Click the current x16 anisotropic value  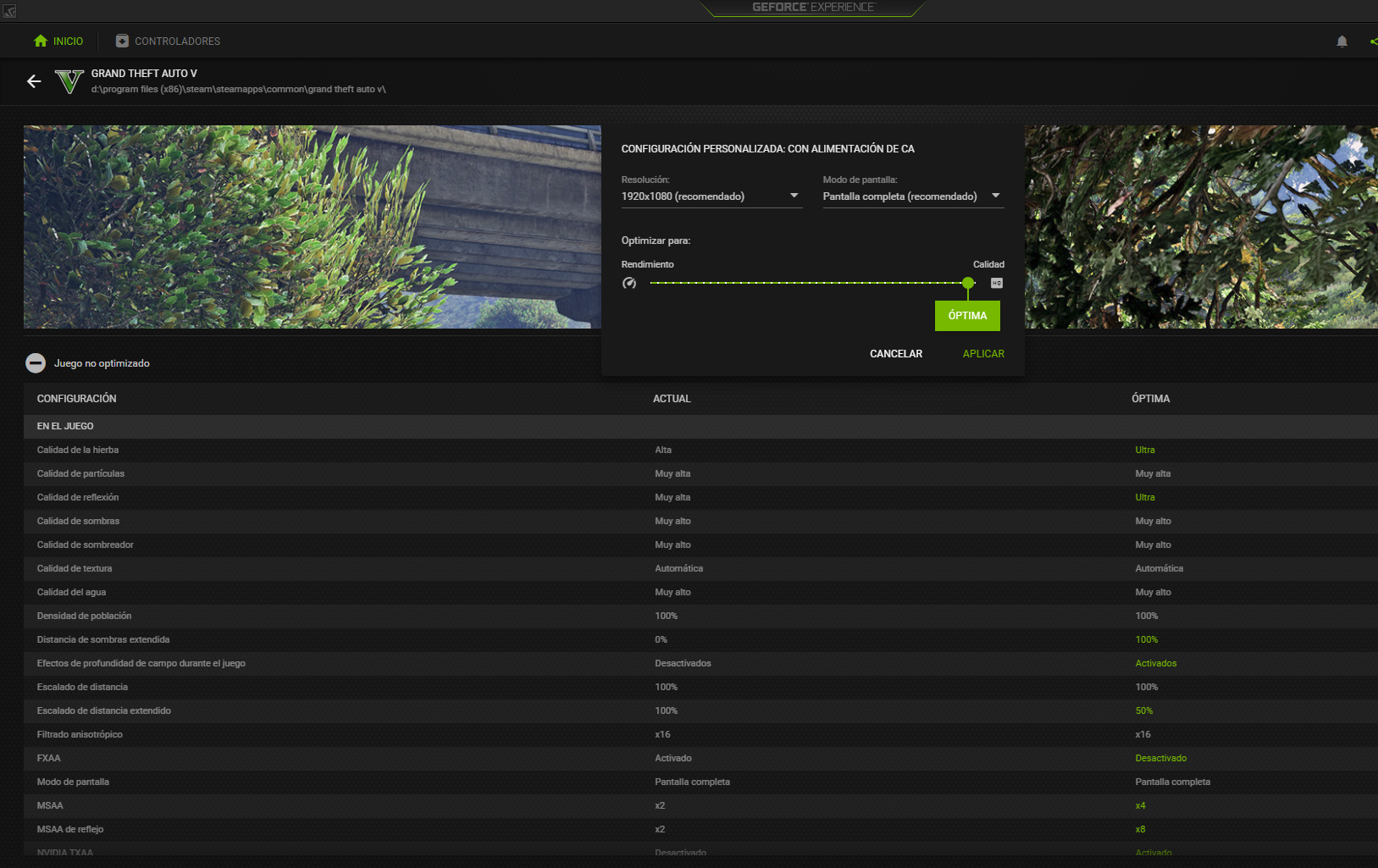pos(662,734)
